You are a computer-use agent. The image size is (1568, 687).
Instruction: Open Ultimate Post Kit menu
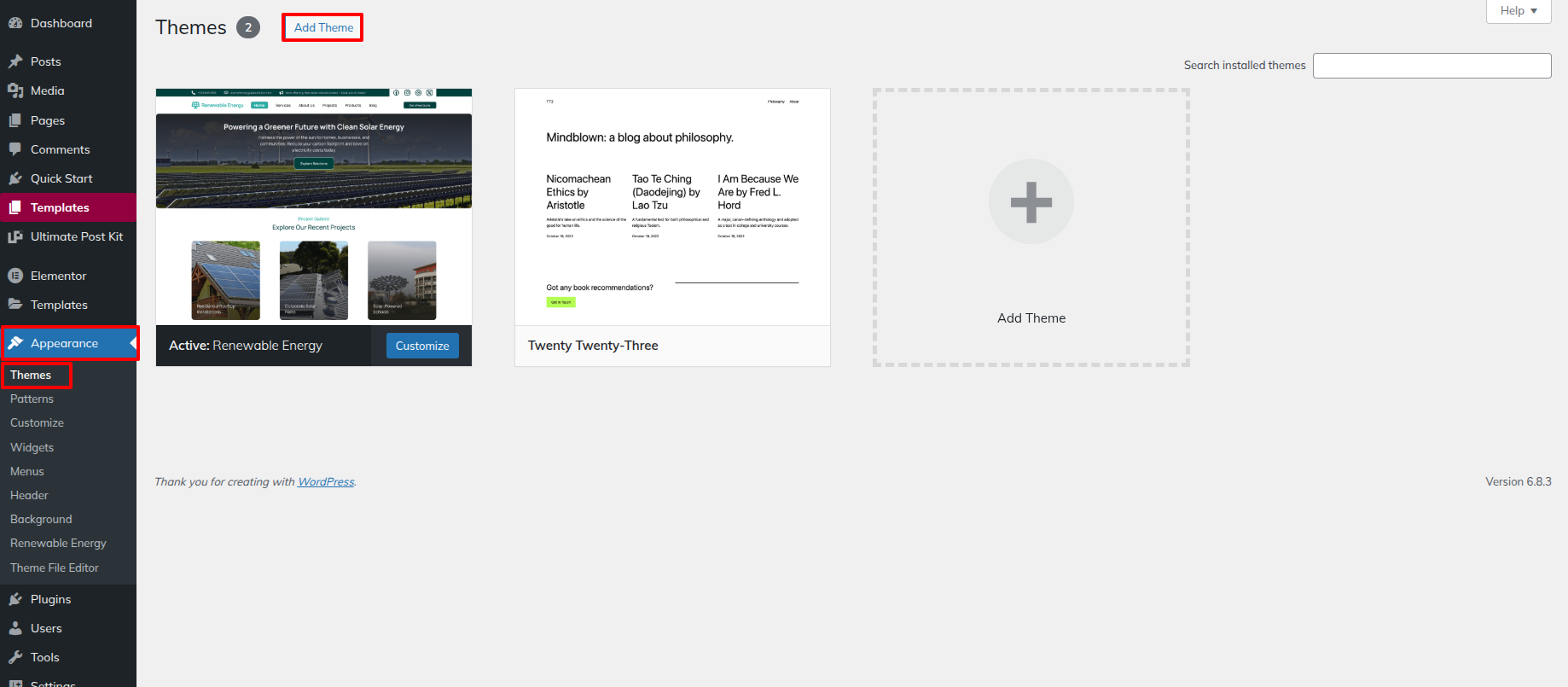click(76, 236)
